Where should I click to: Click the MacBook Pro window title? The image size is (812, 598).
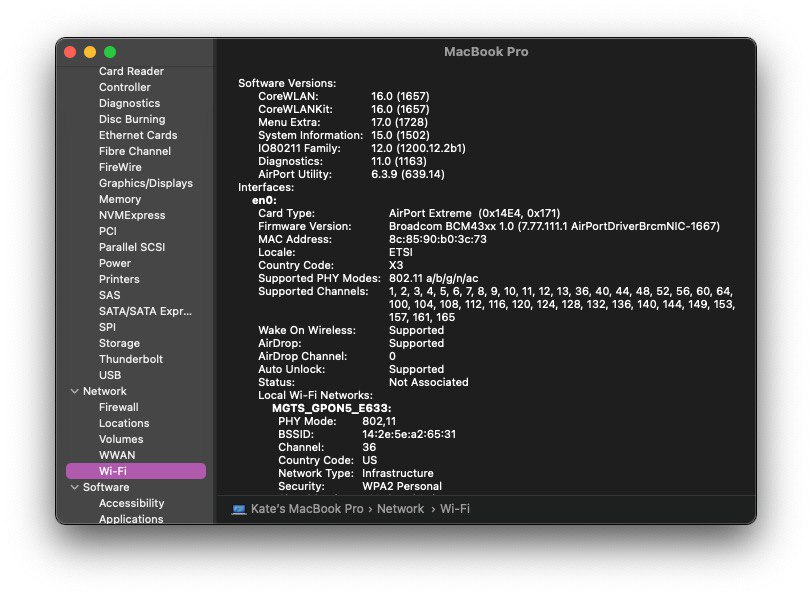click(x=486, y=52)
